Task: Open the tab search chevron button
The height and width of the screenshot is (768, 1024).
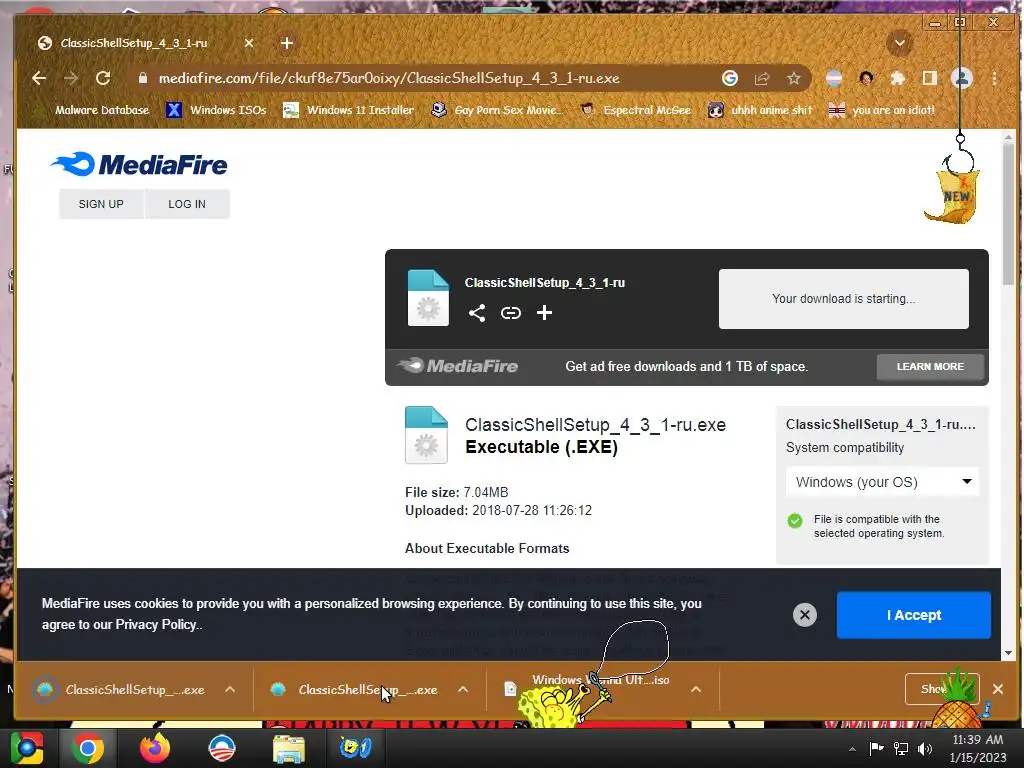Action: click(x=899, y=43)
